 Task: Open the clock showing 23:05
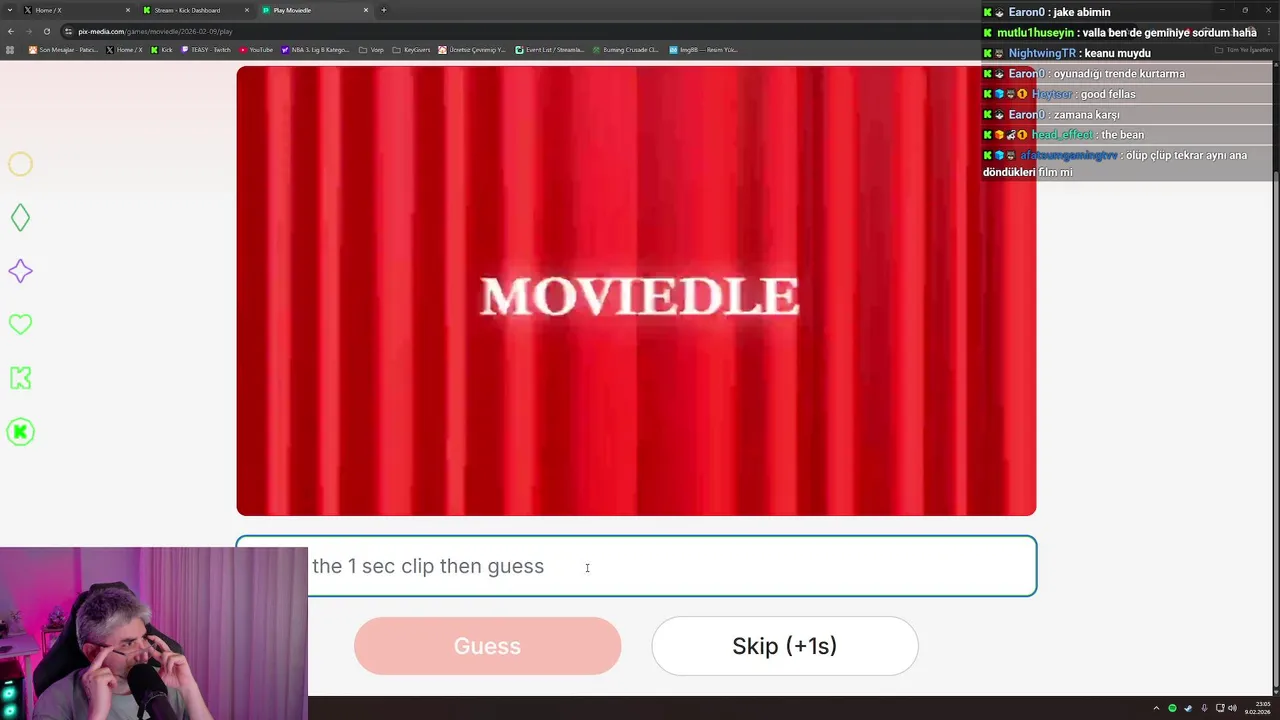(x=1256, y=708)
